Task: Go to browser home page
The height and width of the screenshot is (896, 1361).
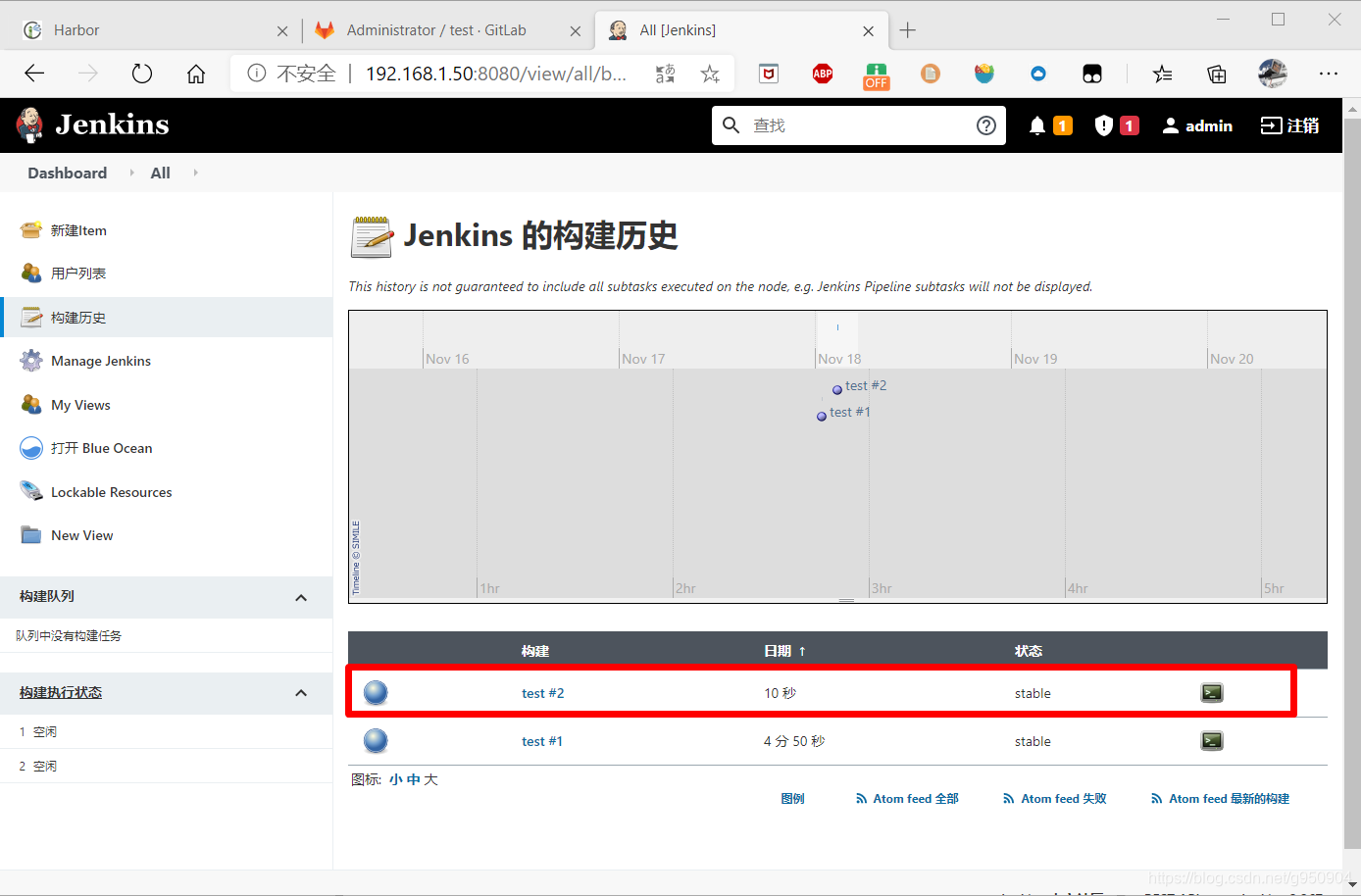Action: [x=196, y=74]
